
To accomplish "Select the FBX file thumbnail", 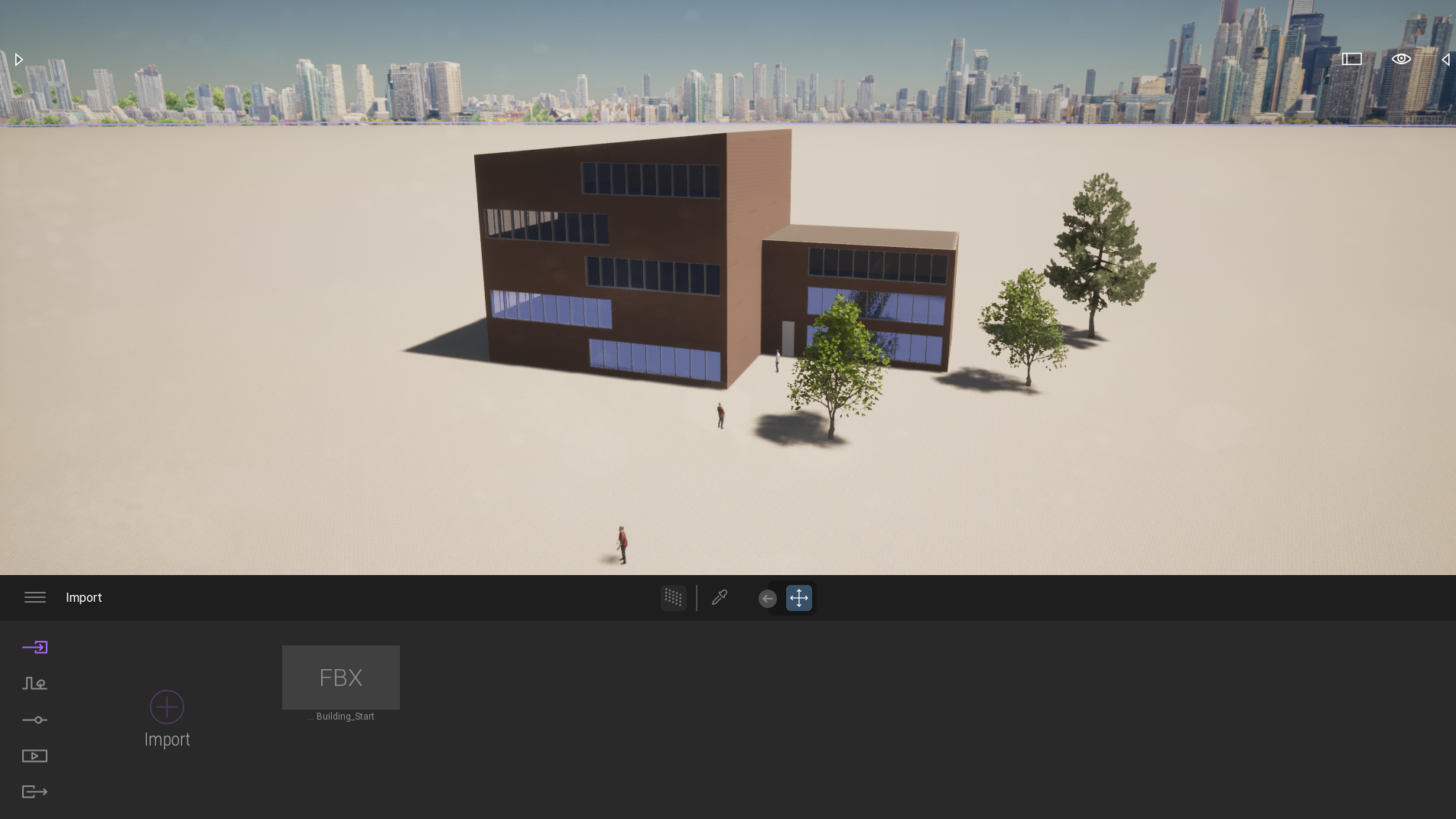I will pyautogui.click(x=341, y=678).
